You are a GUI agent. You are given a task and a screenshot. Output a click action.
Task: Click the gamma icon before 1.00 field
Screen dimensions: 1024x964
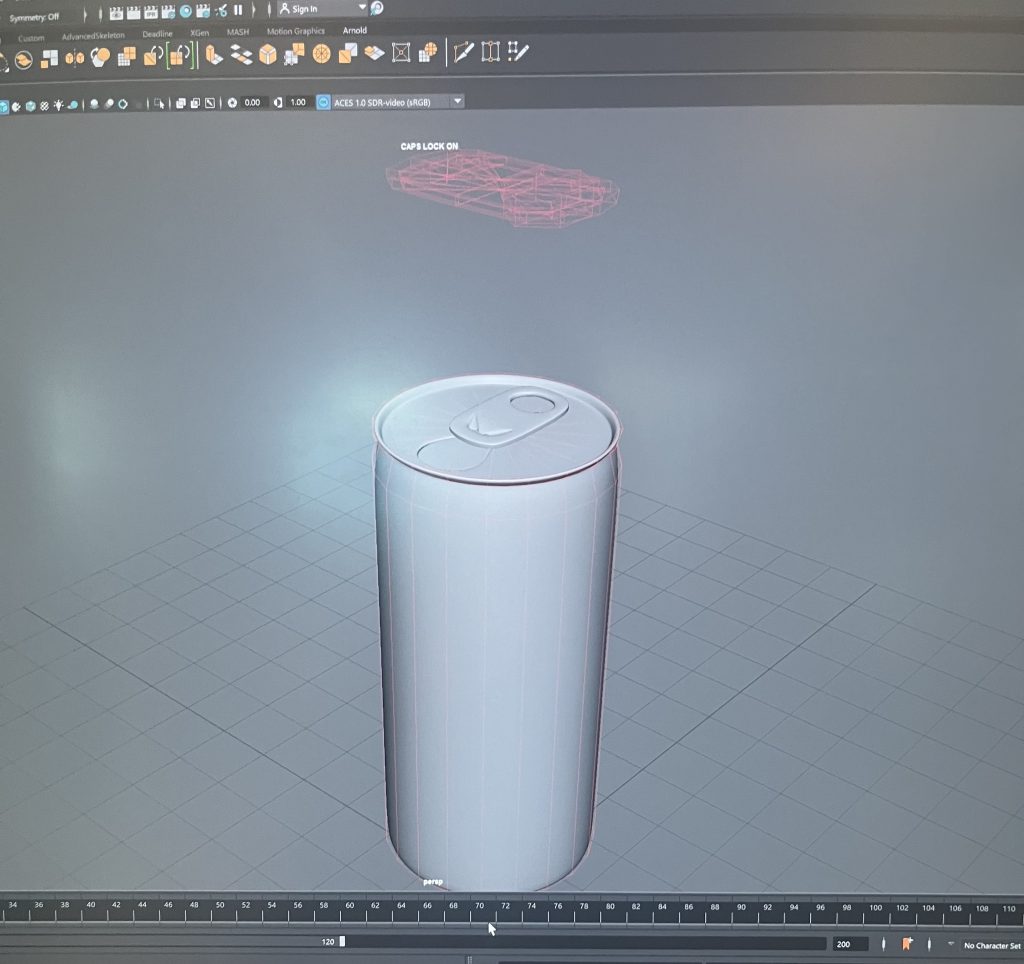[x=278, y=103]
